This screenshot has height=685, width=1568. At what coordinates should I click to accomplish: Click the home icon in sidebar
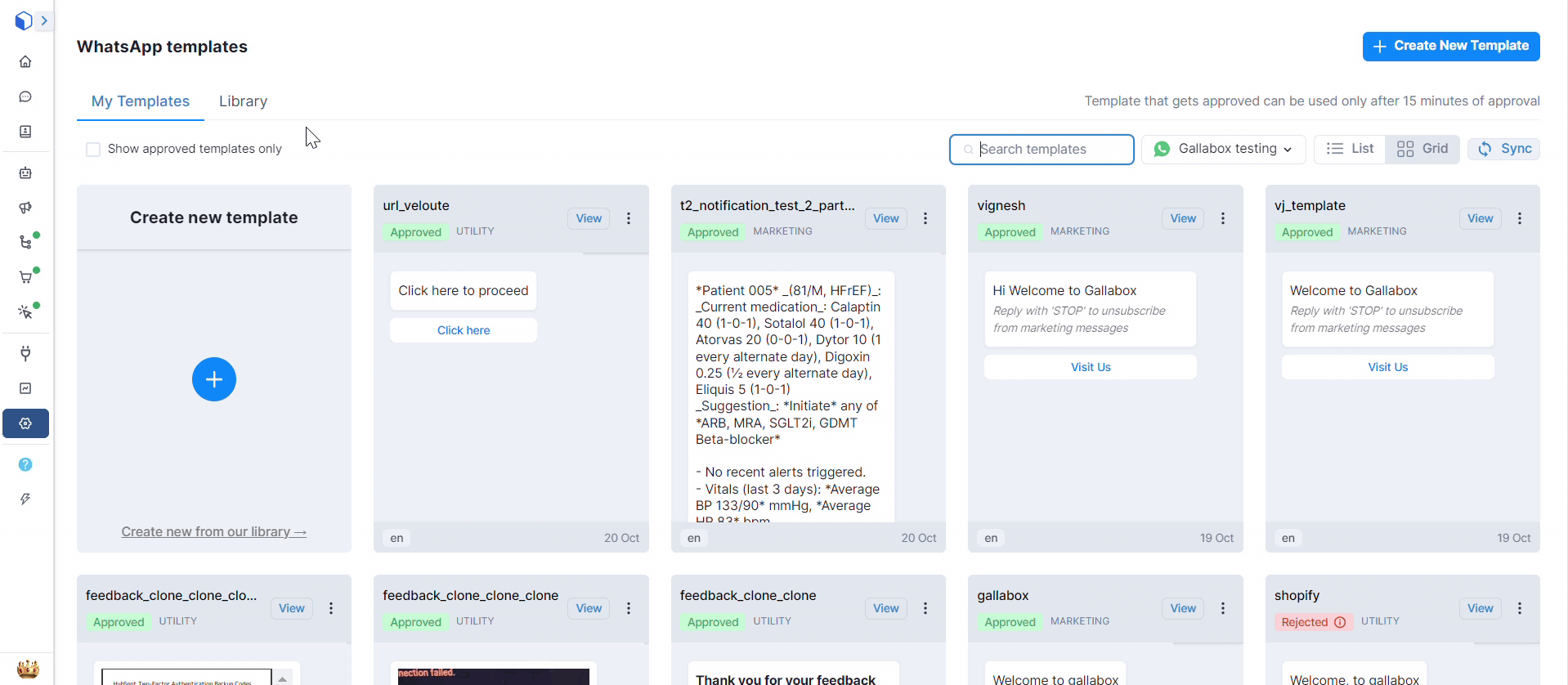tap(25, 62)
